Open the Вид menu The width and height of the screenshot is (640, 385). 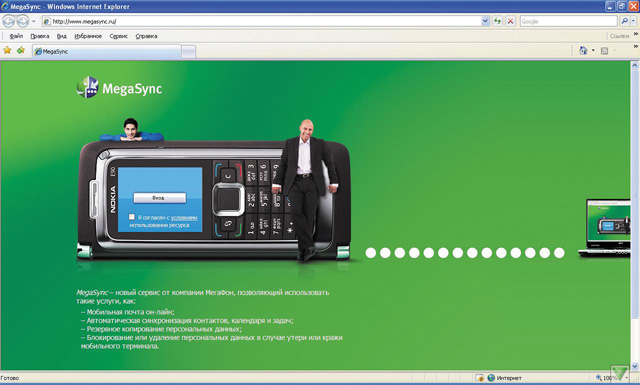62,36
